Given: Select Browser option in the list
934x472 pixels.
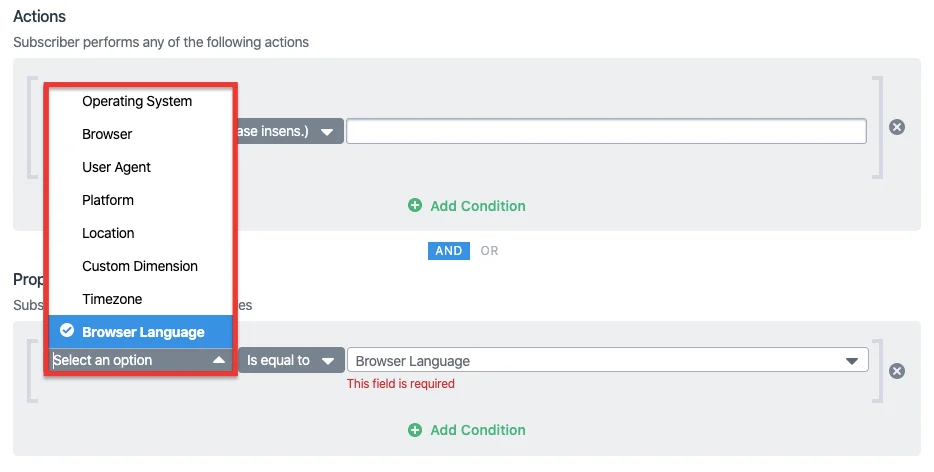Looking at the screenshot, I should pyautogui.click(x=107, y=134).
